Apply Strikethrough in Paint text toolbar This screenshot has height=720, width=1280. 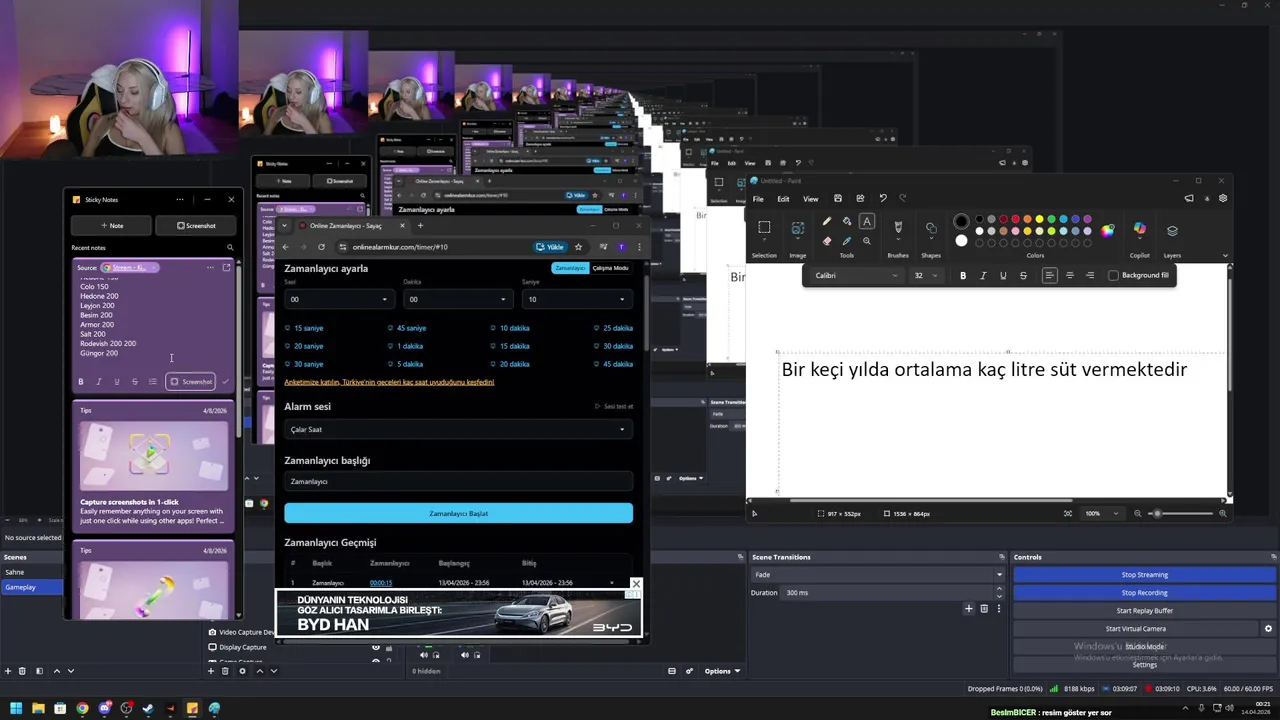[1023, 275]
